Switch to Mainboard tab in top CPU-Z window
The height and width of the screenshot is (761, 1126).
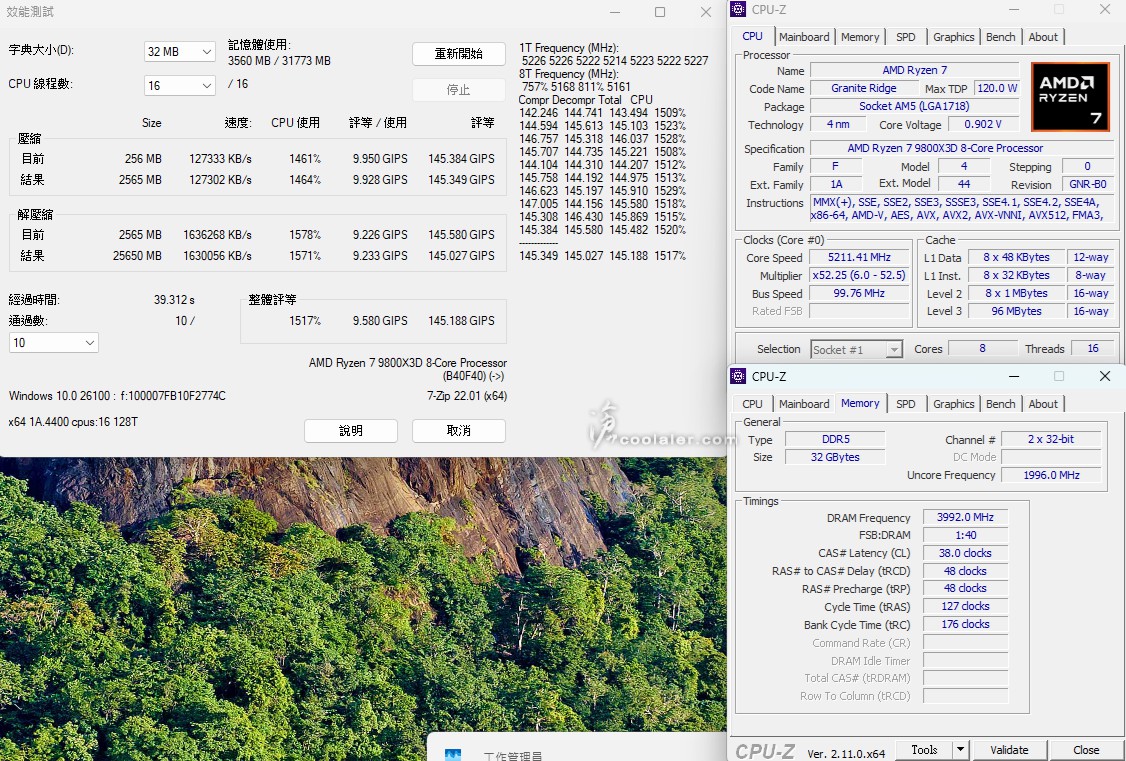(x=804, y=37)
